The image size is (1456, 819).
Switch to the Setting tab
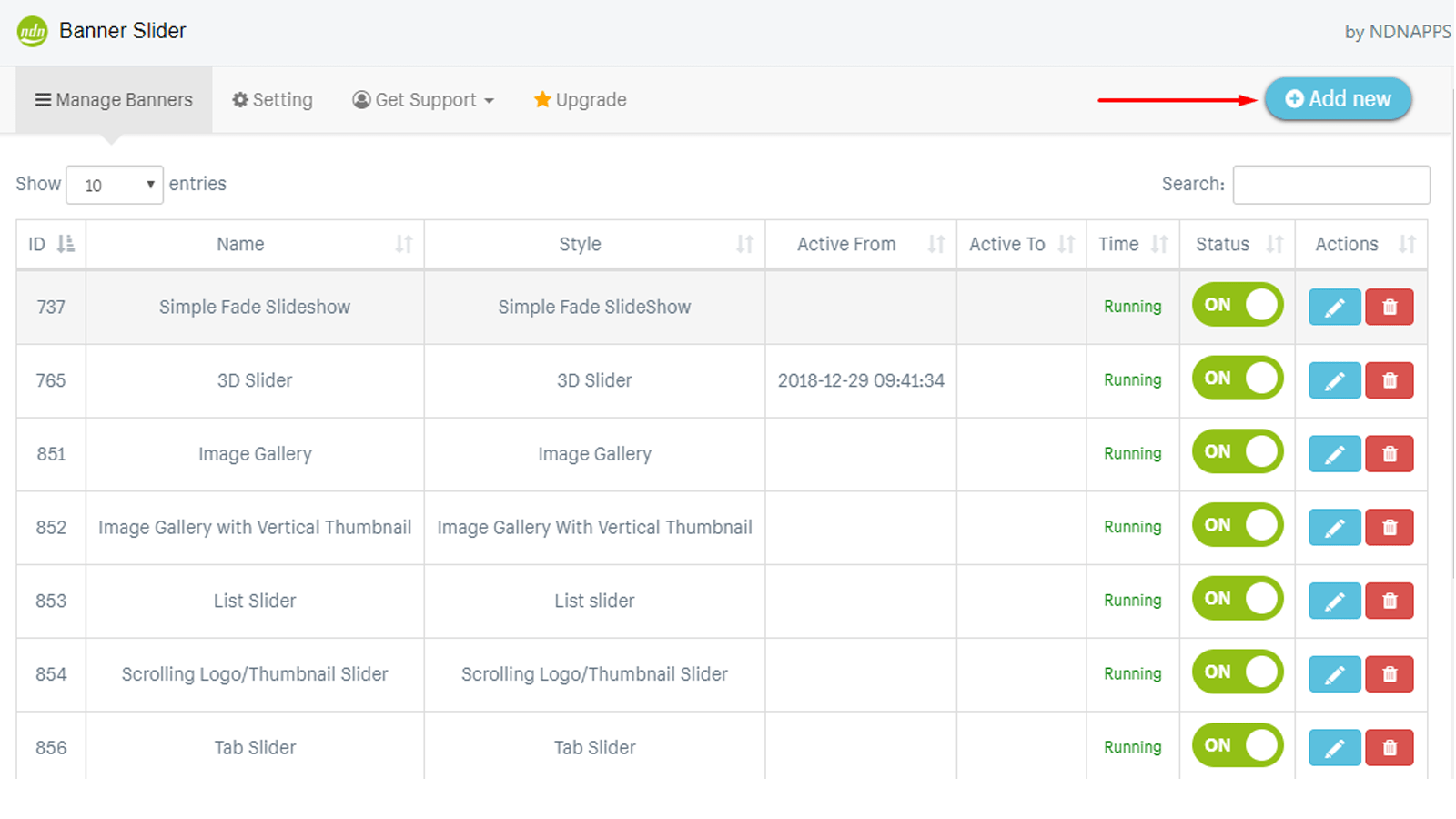(272, 100)
